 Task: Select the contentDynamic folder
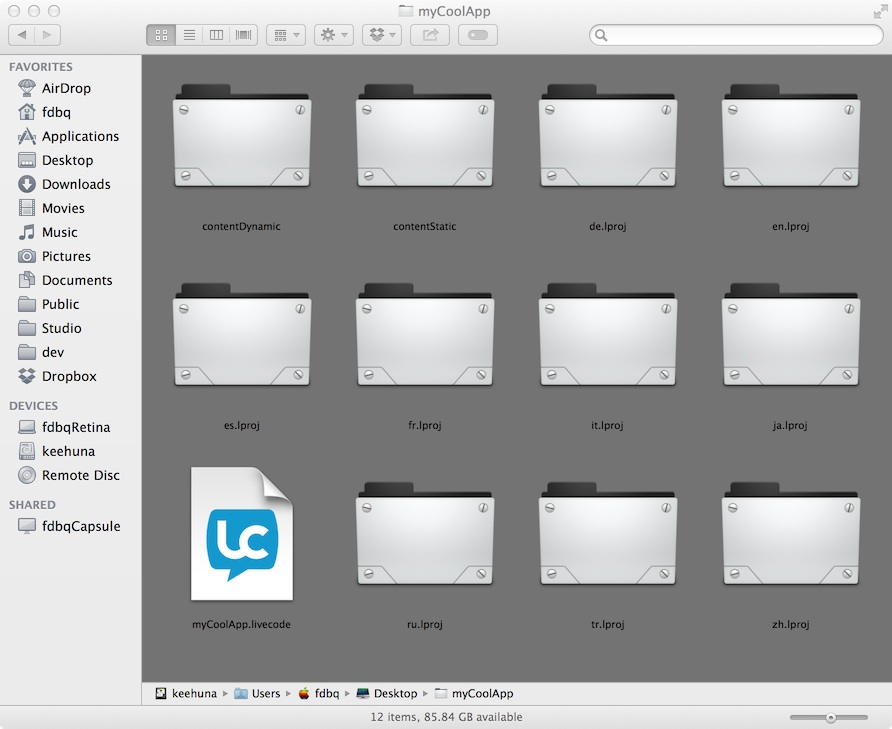coord(241,140)
